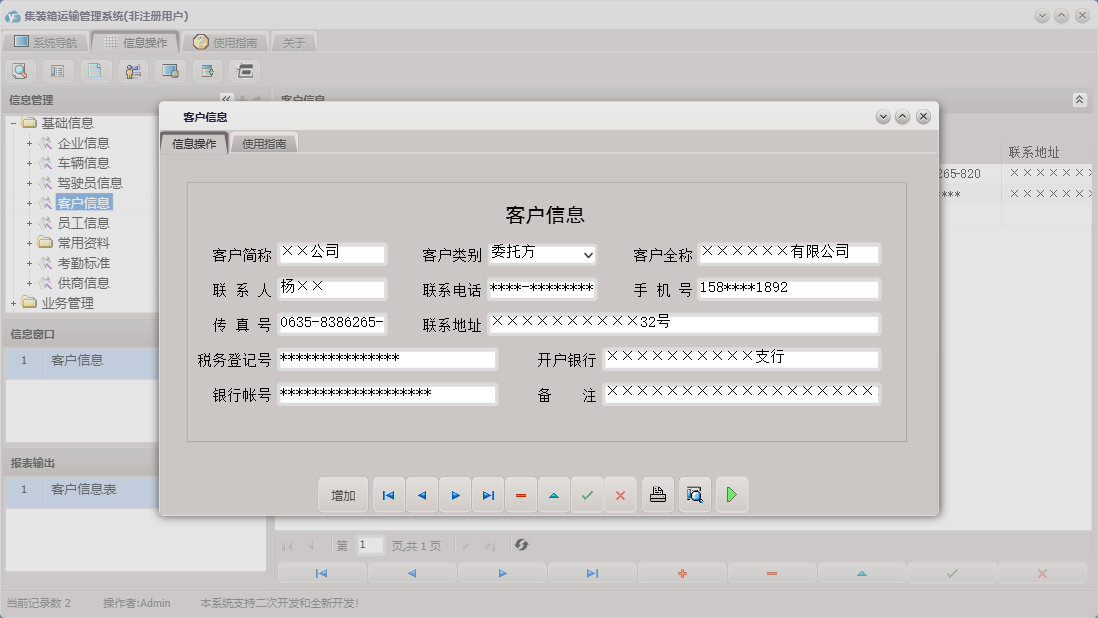Confirm changes with the green check icon
The height and width of the screenshot is (618, 1098).
(x=587, y=494)
